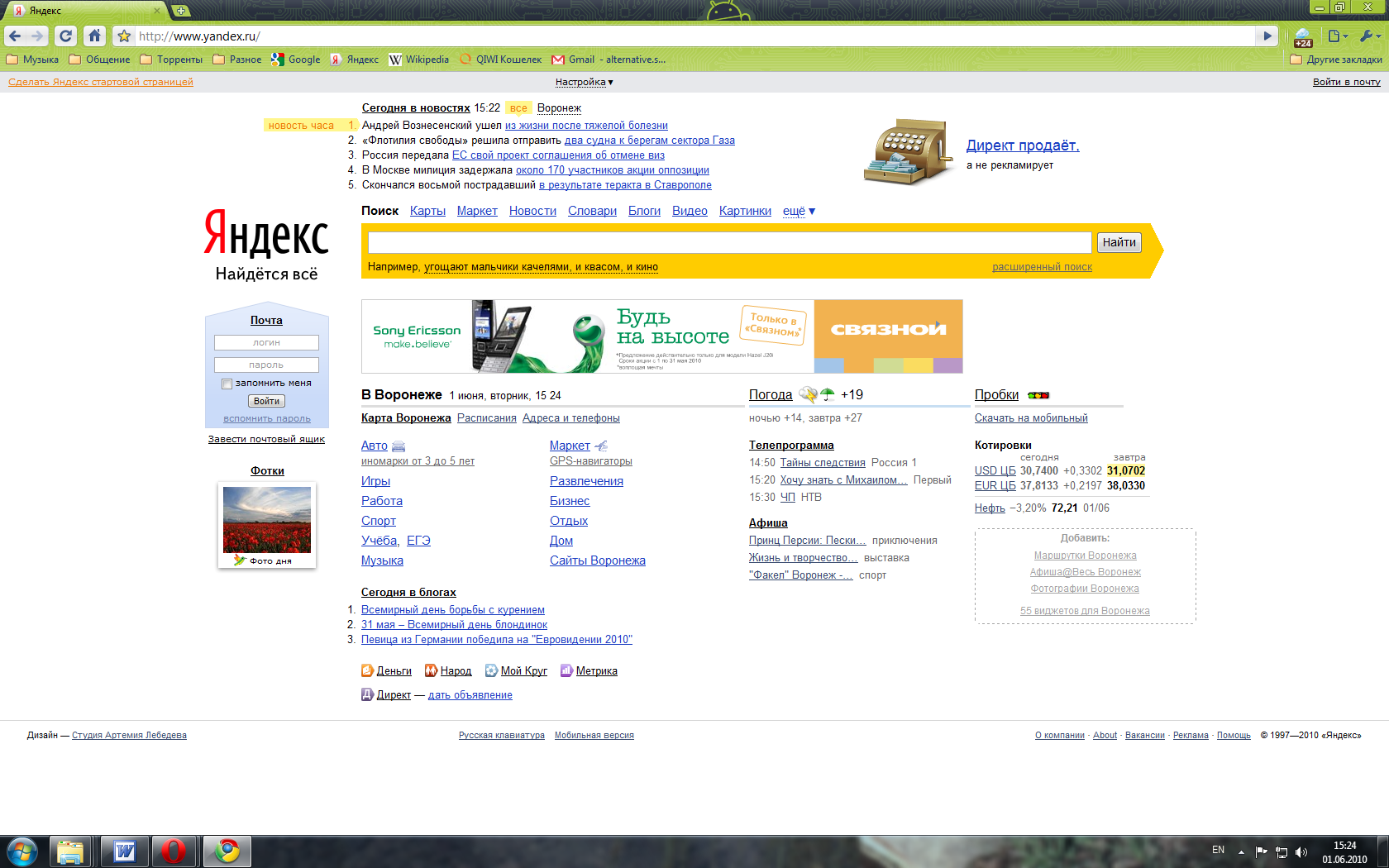Image resolution: width=1389 pixels, height=868 pixels.
Task: Click Сделать Яндекс стартовой страницей link
Action: (x=101, y=82)
